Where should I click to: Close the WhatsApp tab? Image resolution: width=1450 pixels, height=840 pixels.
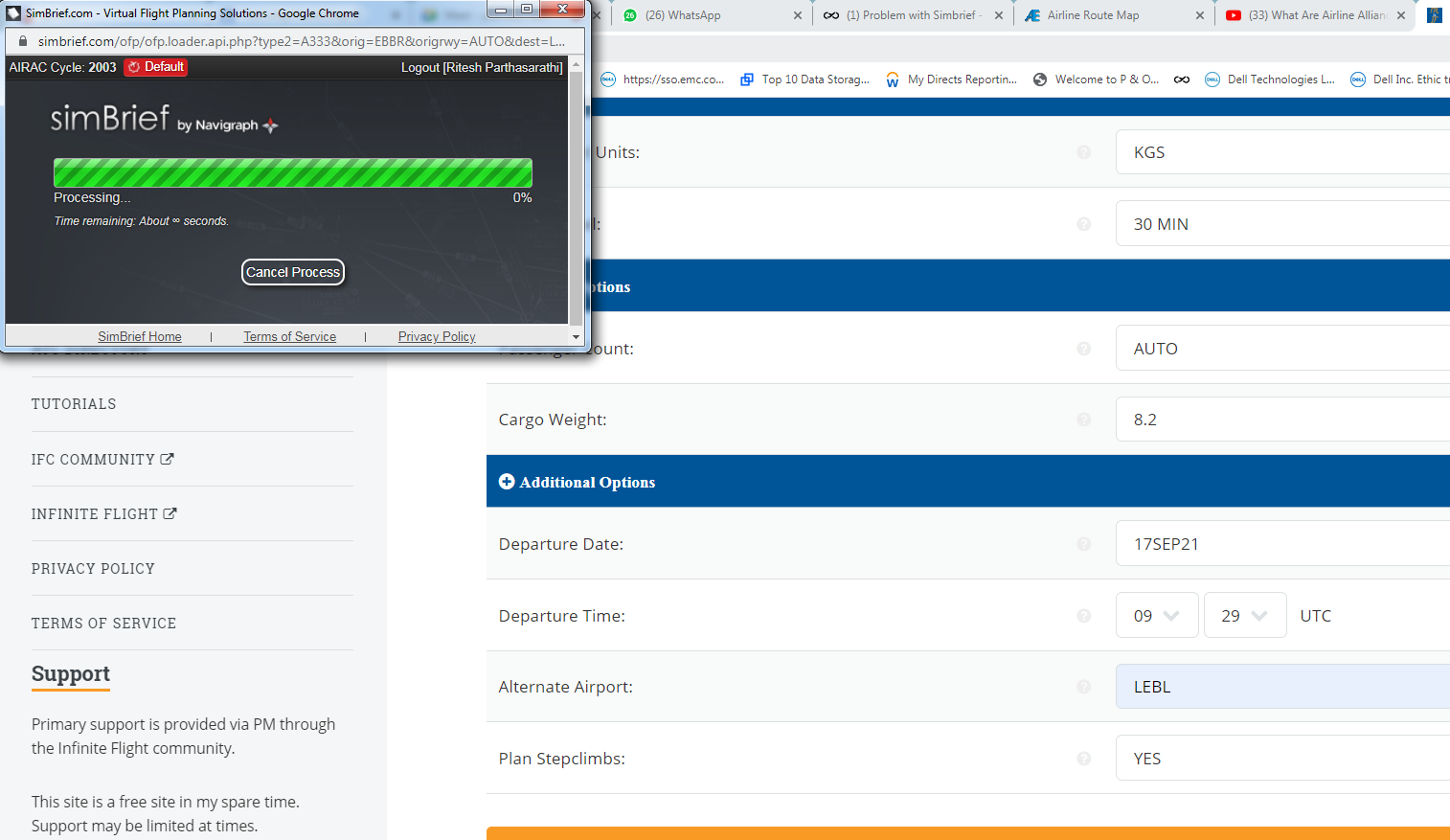tap(798, 15)
